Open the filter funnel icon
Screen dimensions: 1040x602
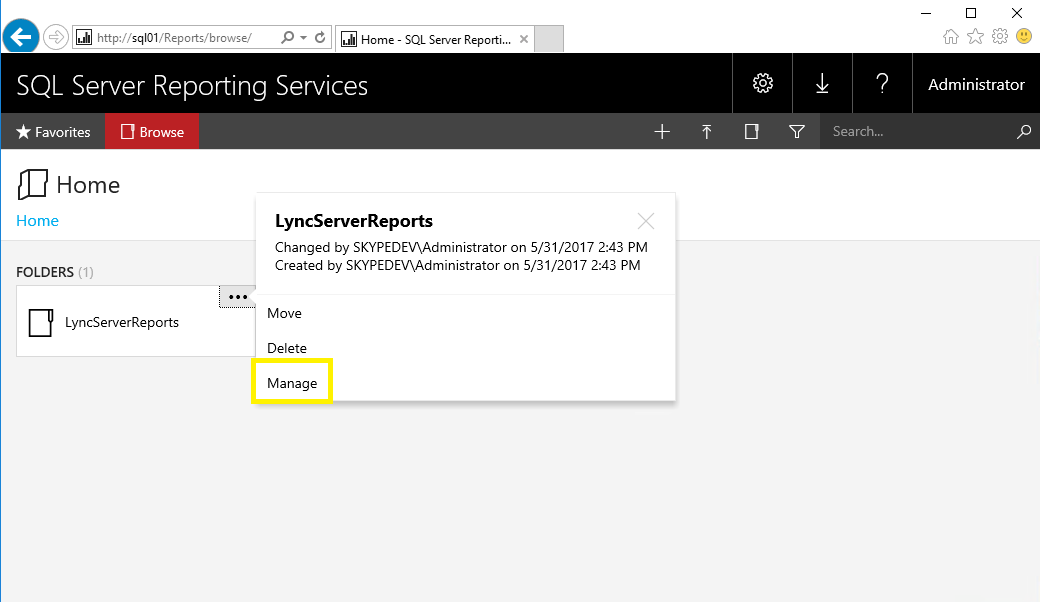point(797,132)
